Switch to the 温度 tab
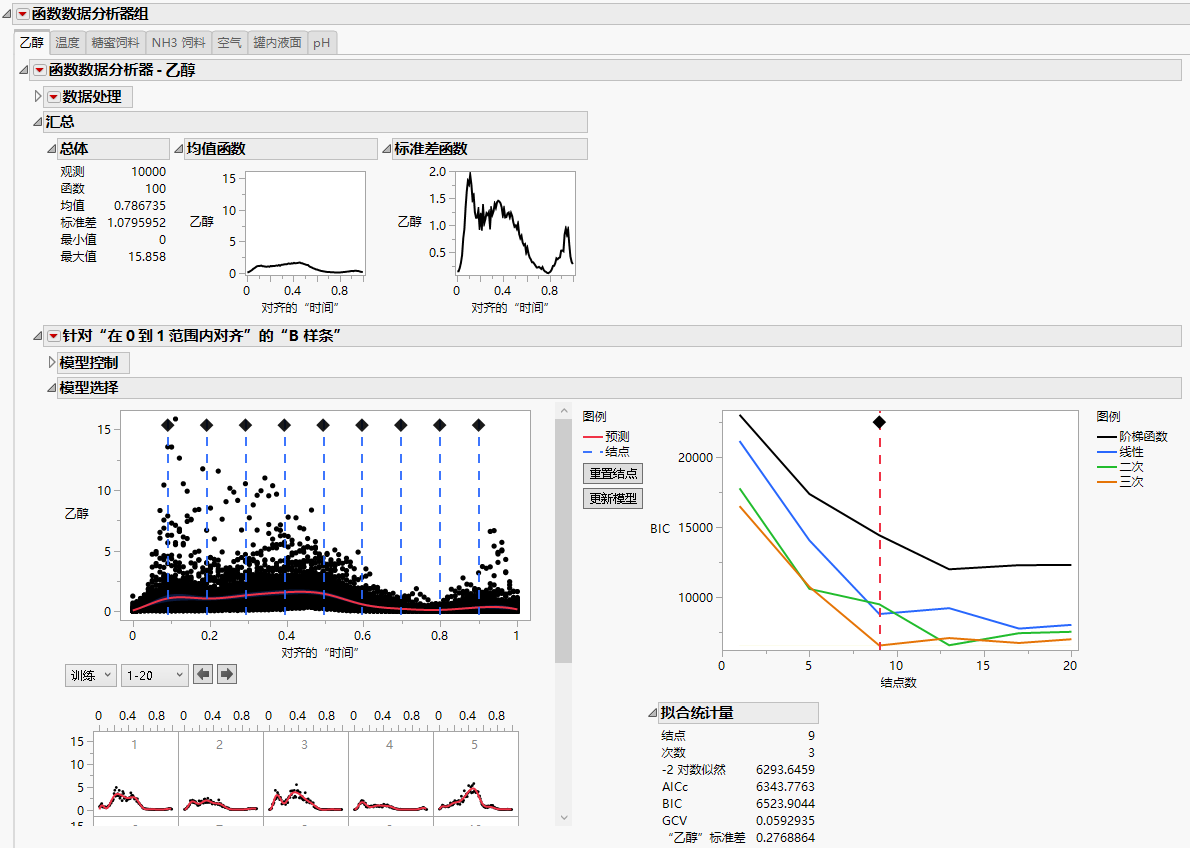Viewport: 1190px width, 848px height. (x=67, y=43)
